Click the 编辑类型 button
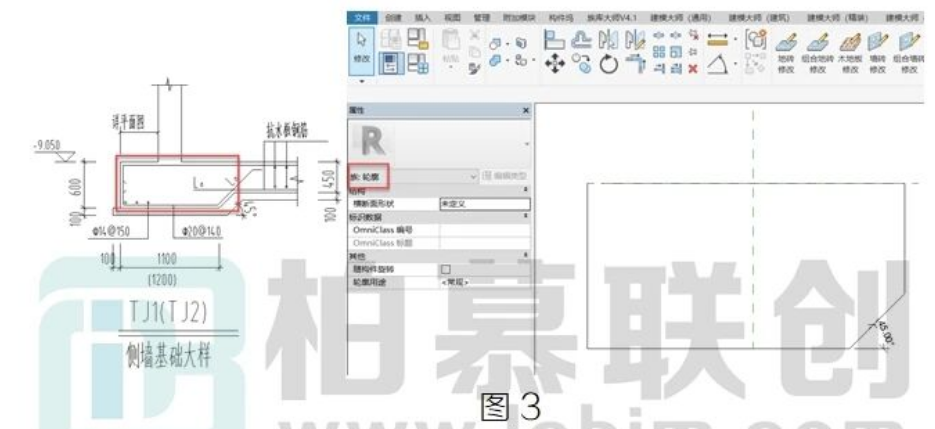 tap(505, 177)
